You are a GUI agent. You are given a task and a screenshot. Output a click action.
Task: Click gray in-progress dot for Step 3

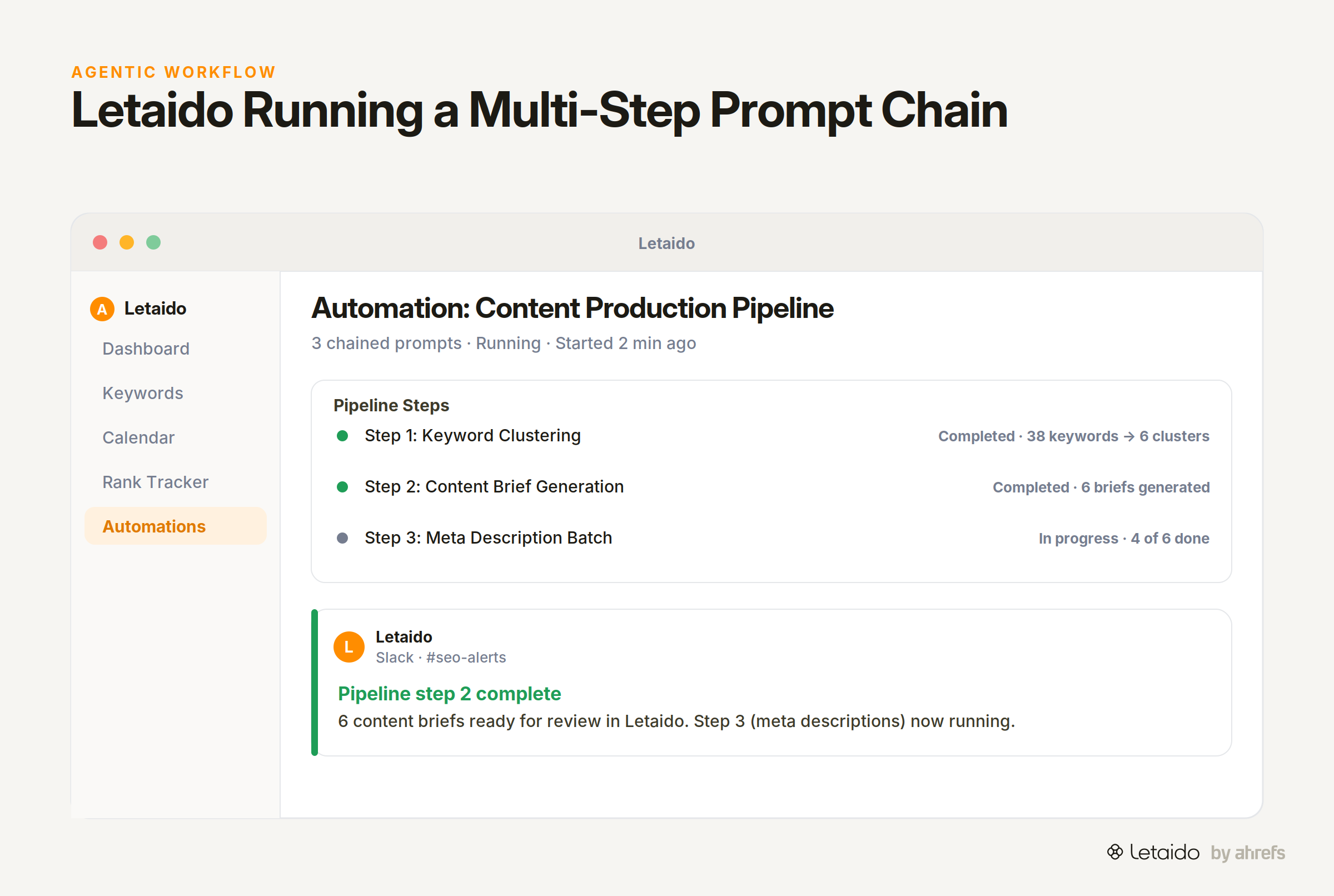point(342,538)
